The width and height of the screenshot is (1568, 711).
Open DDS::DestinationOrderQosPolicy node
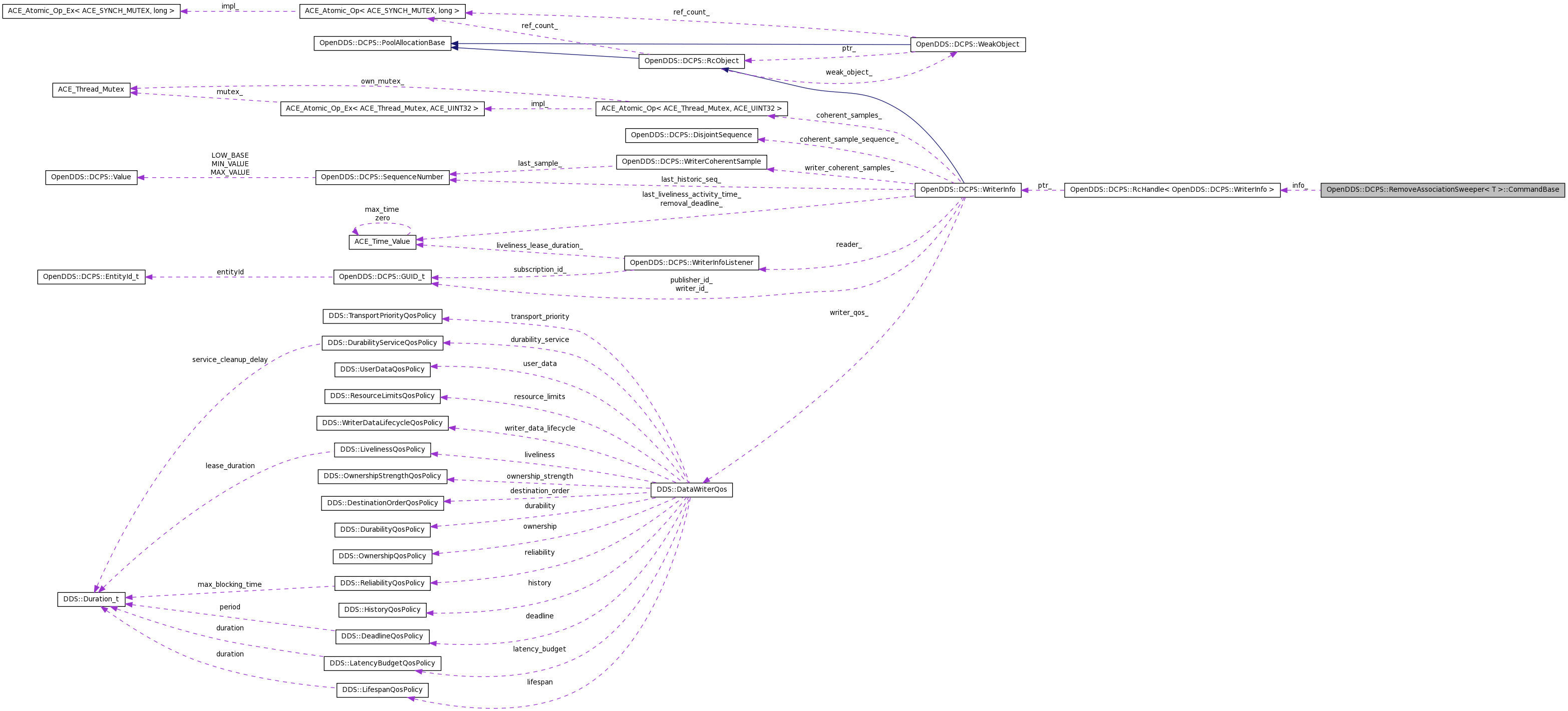(x=382, y=503)
